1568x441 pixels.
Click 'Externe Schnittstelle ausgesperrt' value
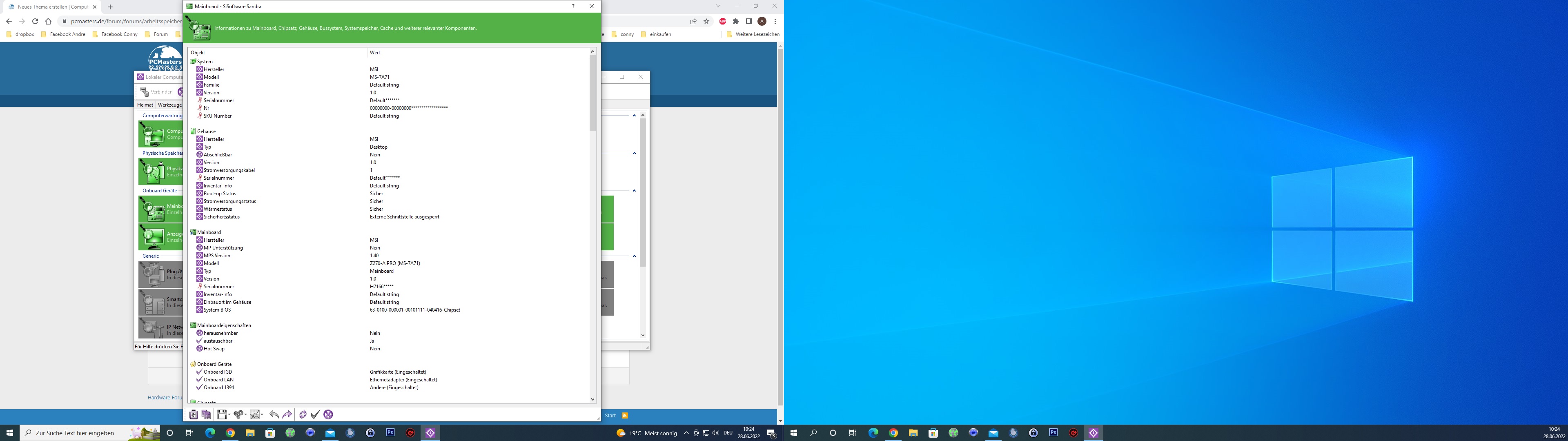pyautogui.click(x=404, y=216)
